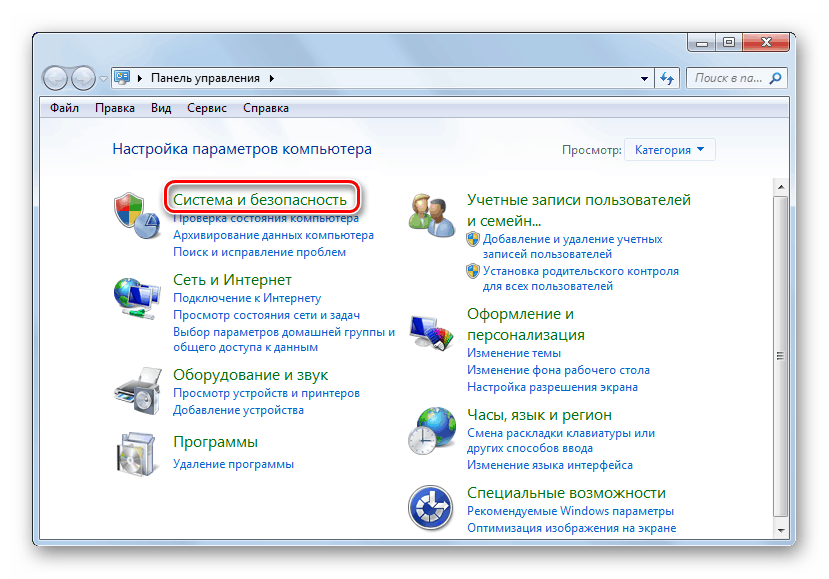Open the Сервис menu
This screenshot has width=829, height=579.
(x=206, y=108)
